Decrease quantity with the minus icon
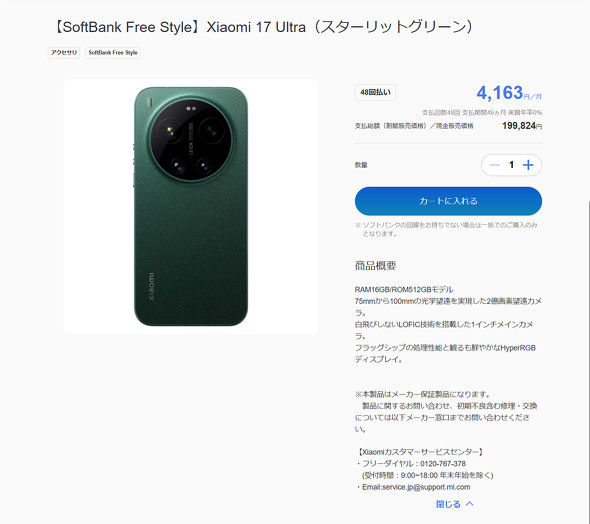Viewport: 590px width, 524px height. 494,165
